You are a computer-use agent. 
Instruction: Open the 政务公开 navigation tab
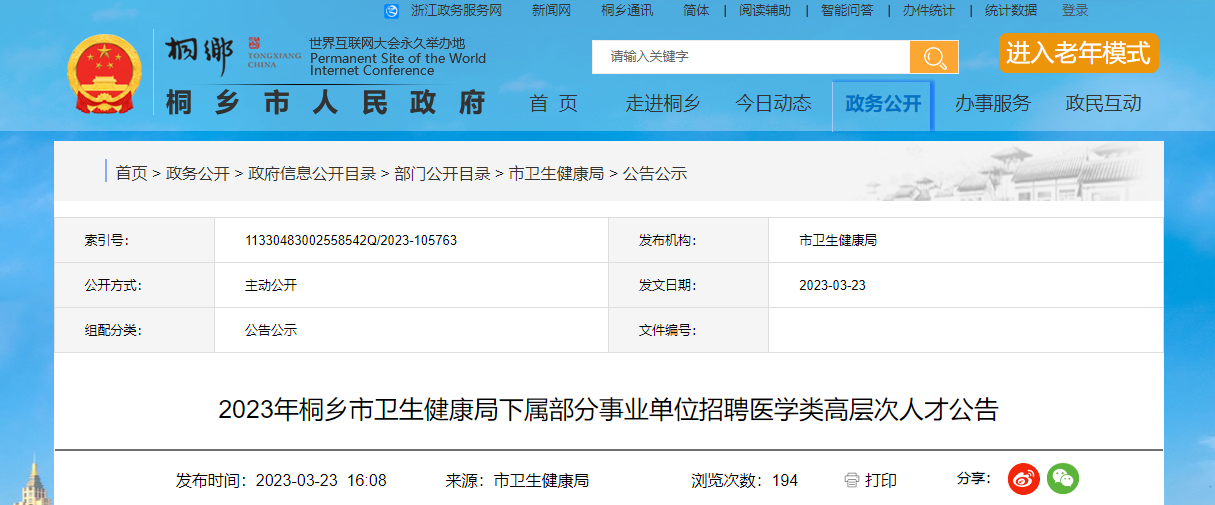(882, 103)
